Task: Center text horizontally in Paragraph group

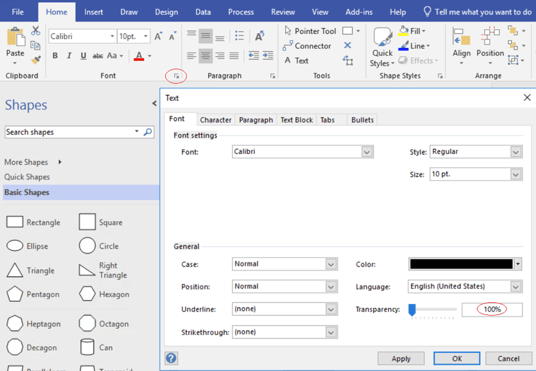Action: tap(205, 55)
